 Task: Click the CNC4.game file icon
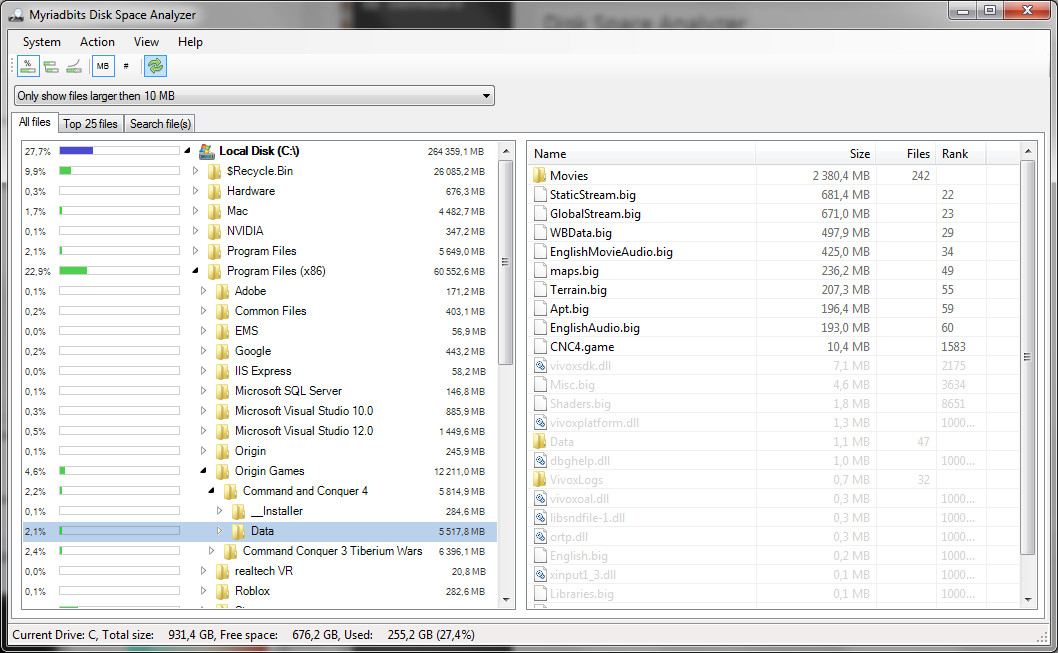tap(540, 347)
